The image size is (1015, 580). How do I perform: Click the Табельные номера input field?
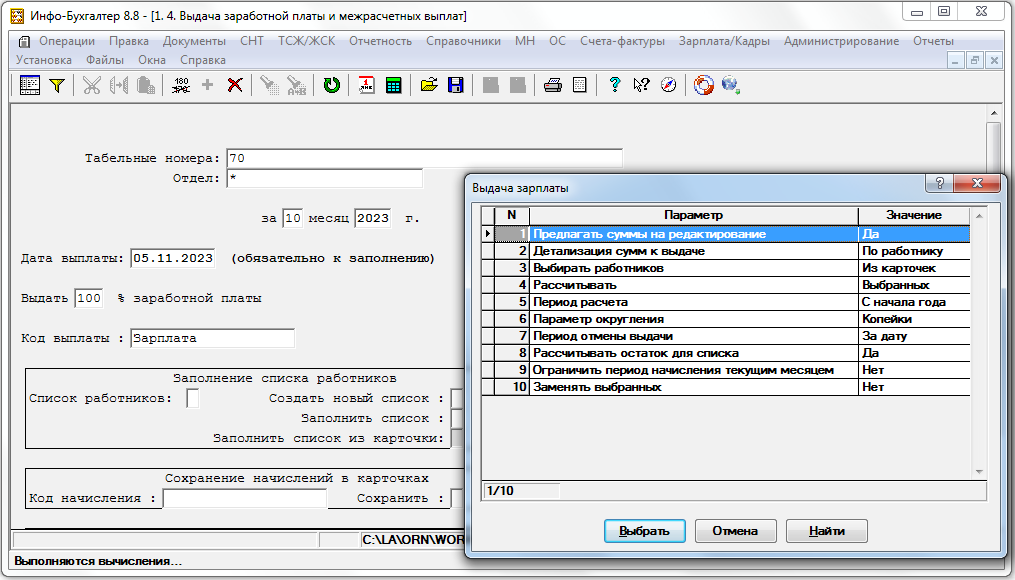point(425,158)
